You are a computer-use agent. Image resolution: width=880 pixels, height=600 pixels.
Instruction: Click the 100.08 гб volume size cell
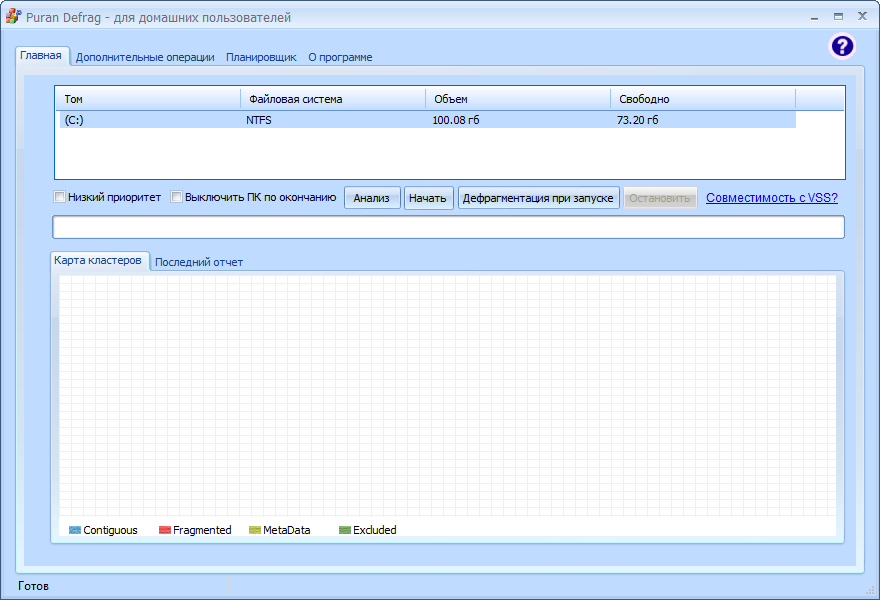point(456,120)
